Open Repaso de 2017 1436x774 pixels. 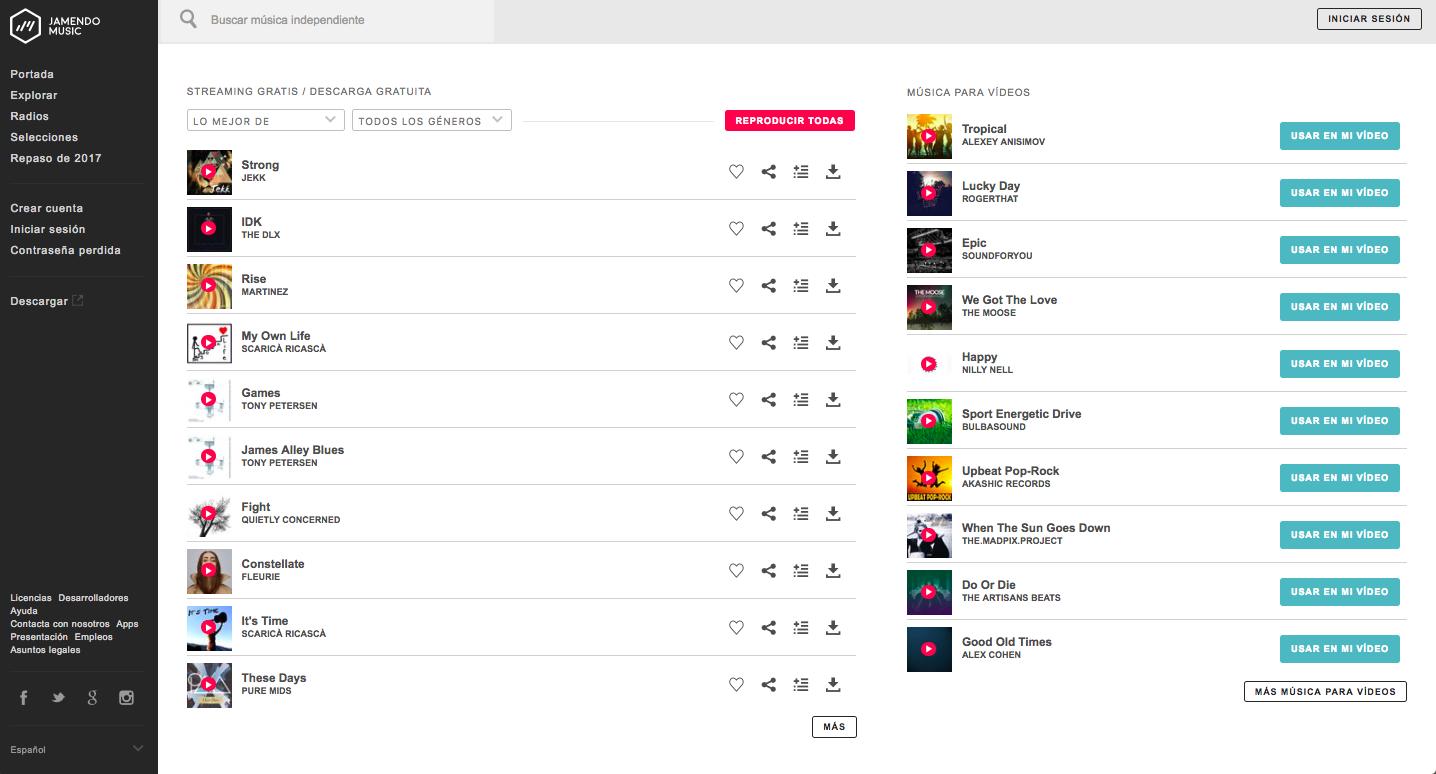point(56,158)
